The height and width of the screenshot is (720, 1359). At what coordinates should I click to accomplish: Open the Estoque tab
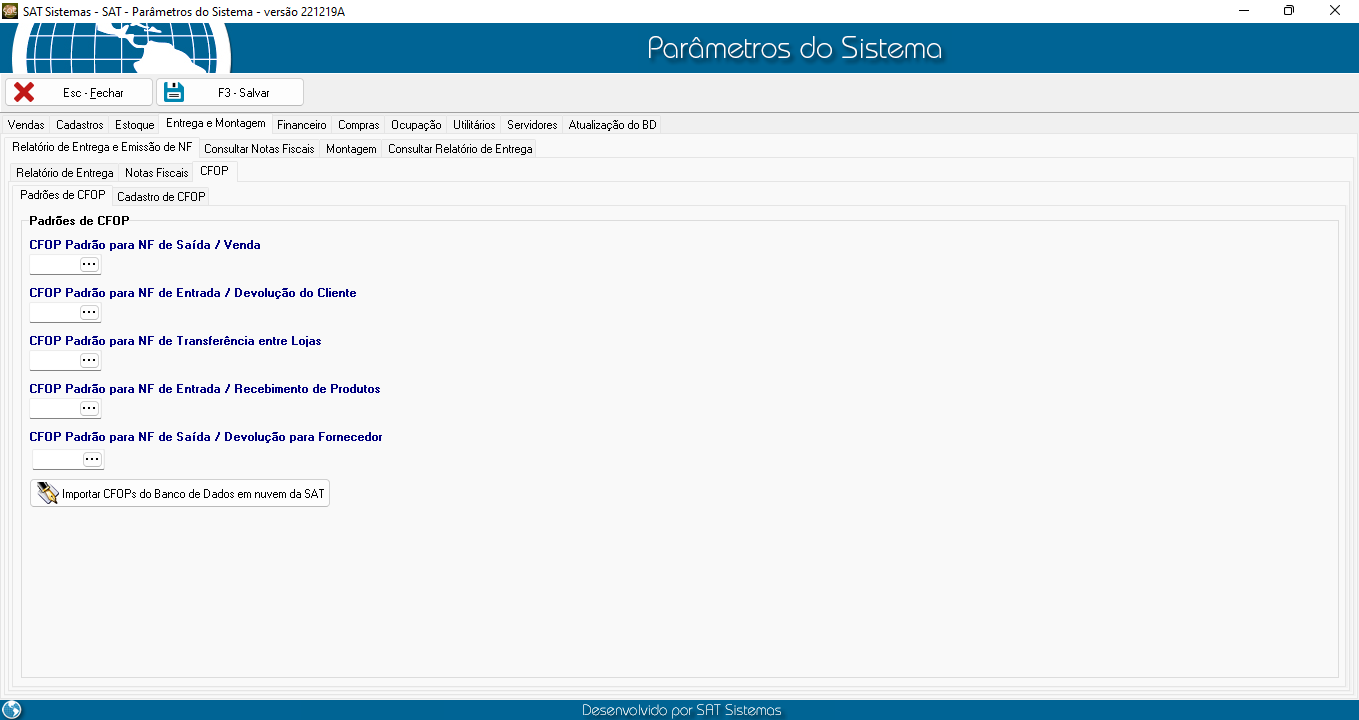click(134, 125)
